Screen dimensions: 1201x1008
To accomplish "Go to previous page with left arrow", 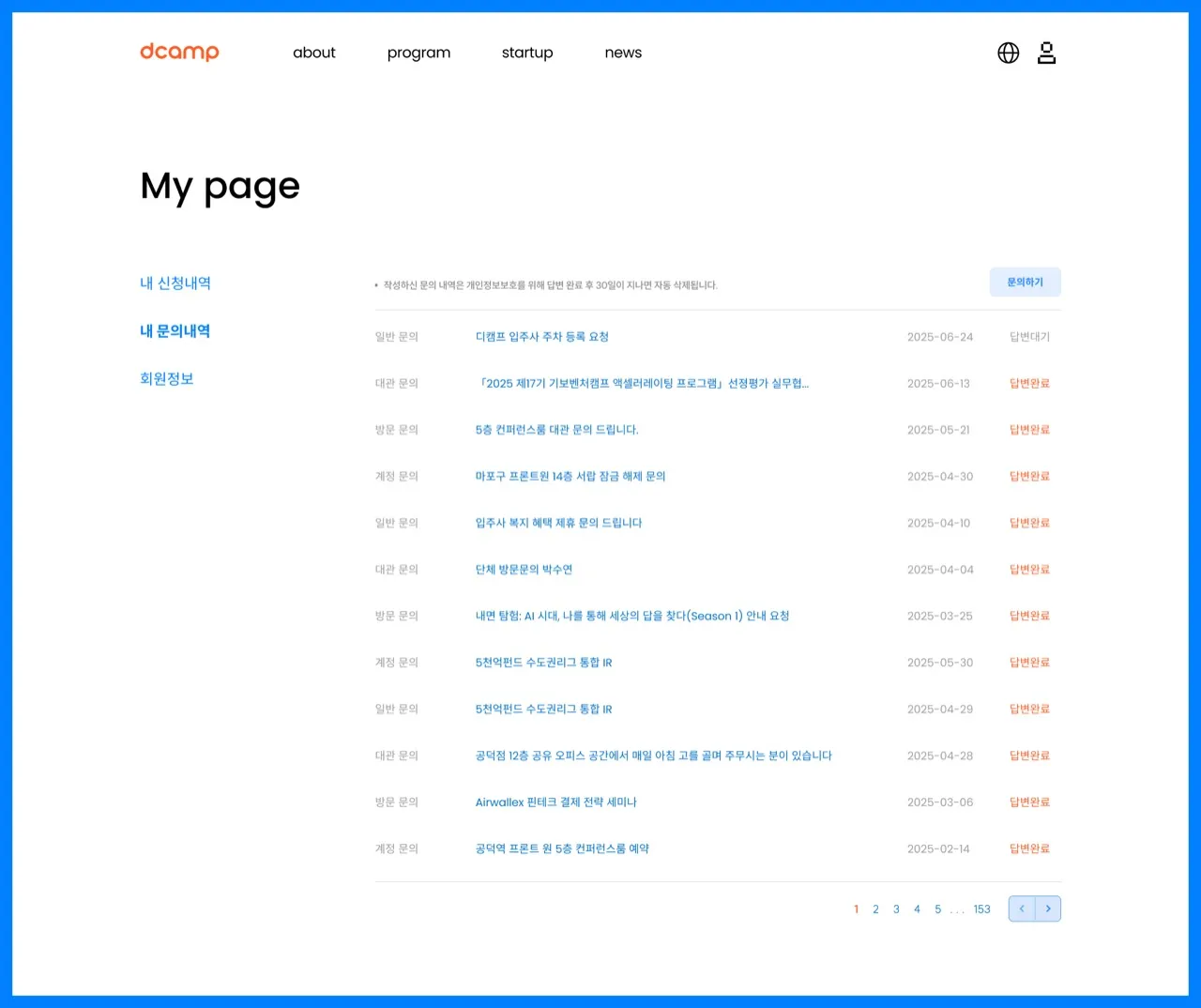I will 1022,909.
